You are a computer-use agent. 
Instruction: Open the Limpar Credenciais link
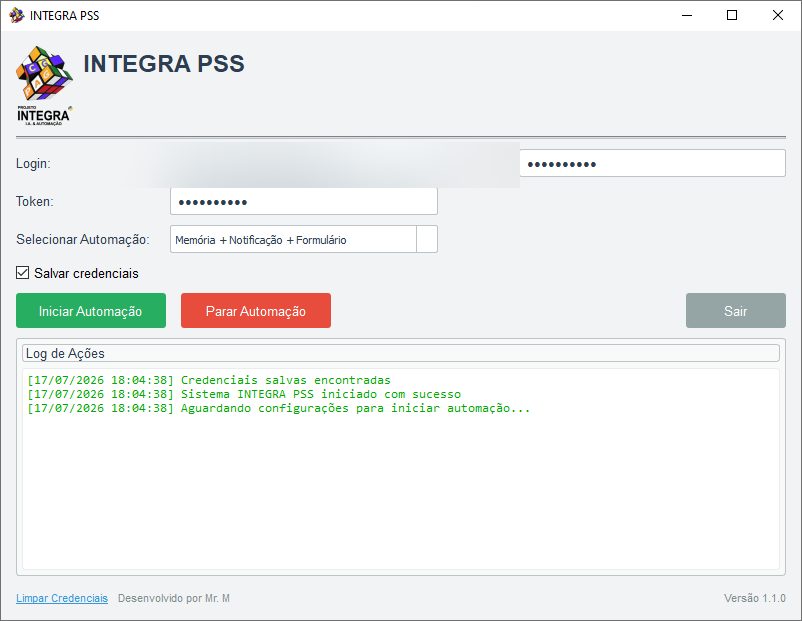pyautogui.click(x=62, y=598)
